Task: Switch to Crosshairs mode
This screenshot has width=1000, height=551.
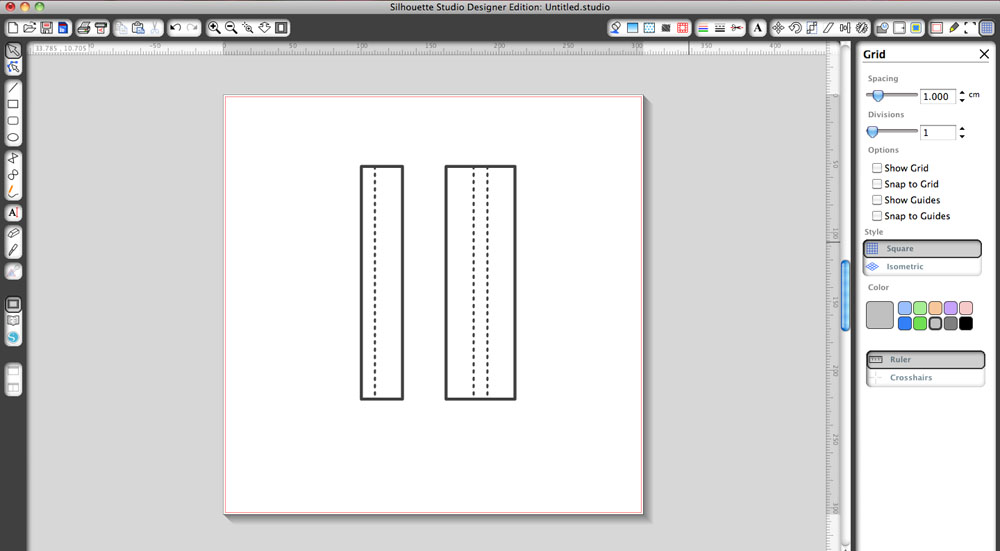Action: click(924, 378)
